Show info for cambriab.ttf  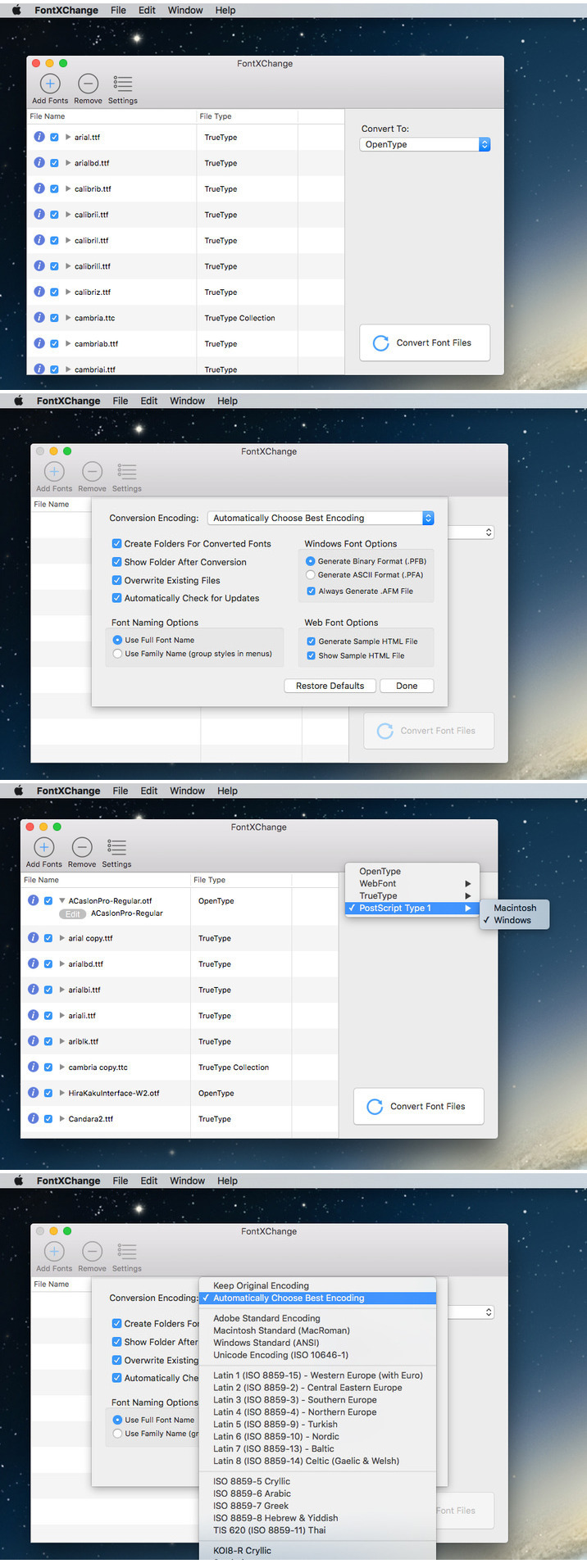39,343
